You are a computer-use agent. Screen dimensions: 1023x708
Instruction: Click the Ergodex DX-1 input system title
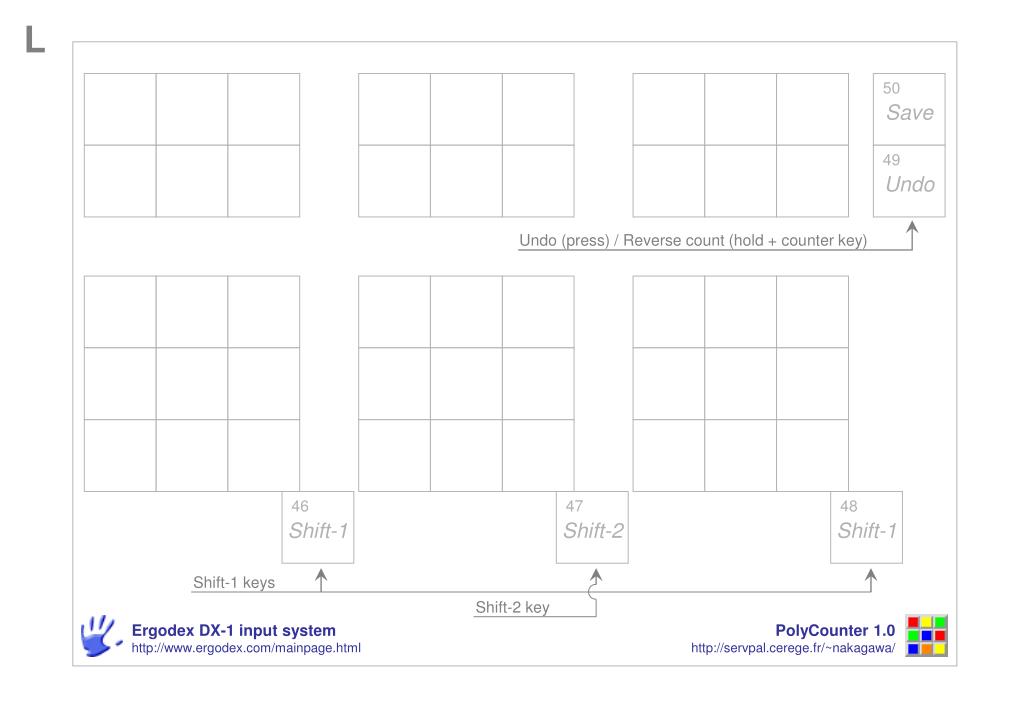click(234, 630)
